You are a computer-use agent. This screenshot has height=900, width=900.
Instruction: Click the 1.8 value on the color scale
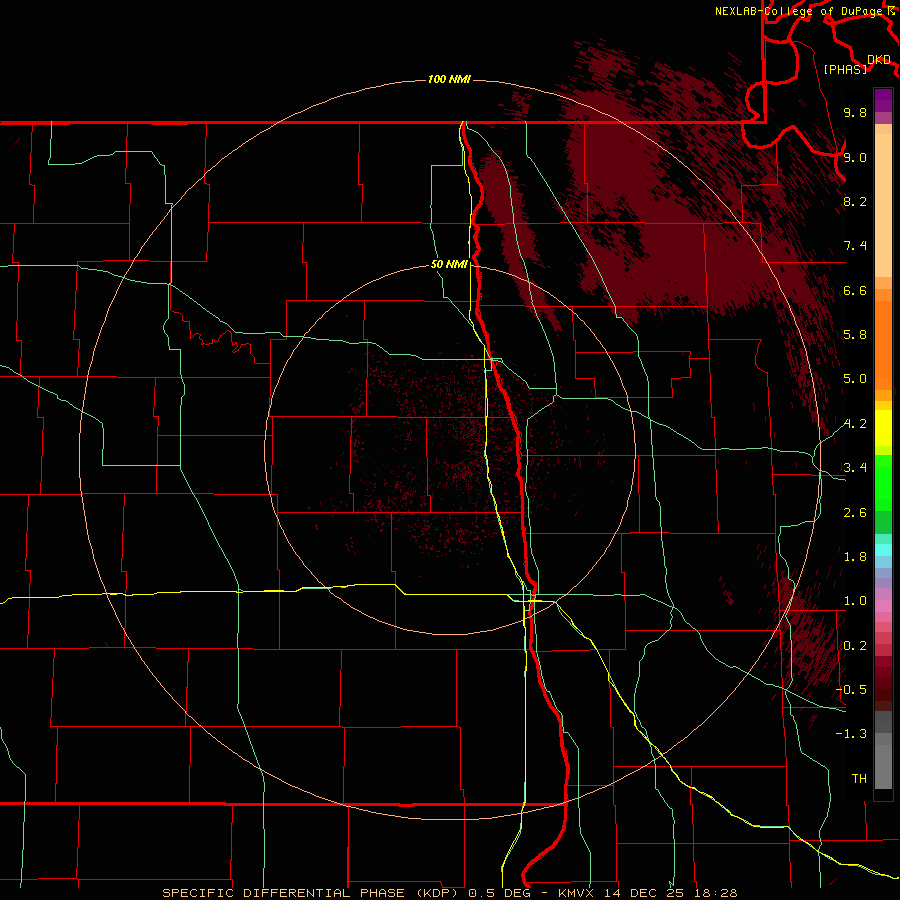pyautogui.click(x=855, y=557)
